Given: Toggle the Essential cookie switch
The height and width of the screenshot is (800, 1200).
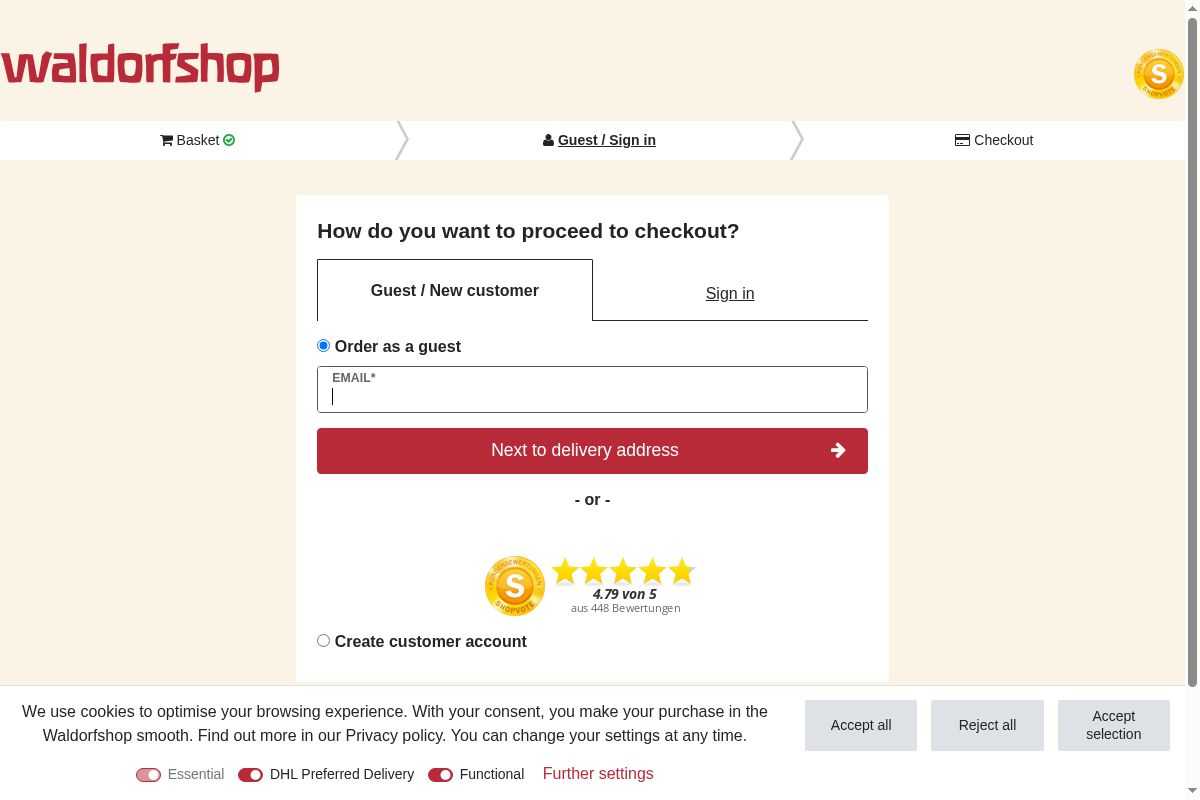Looking at the screenshot, I should click(x=148, y=775).
